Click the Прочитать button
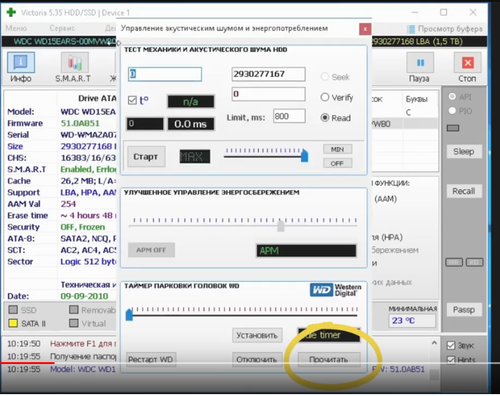The height and width of the screenshot is (396, 500). pos(329,359)
